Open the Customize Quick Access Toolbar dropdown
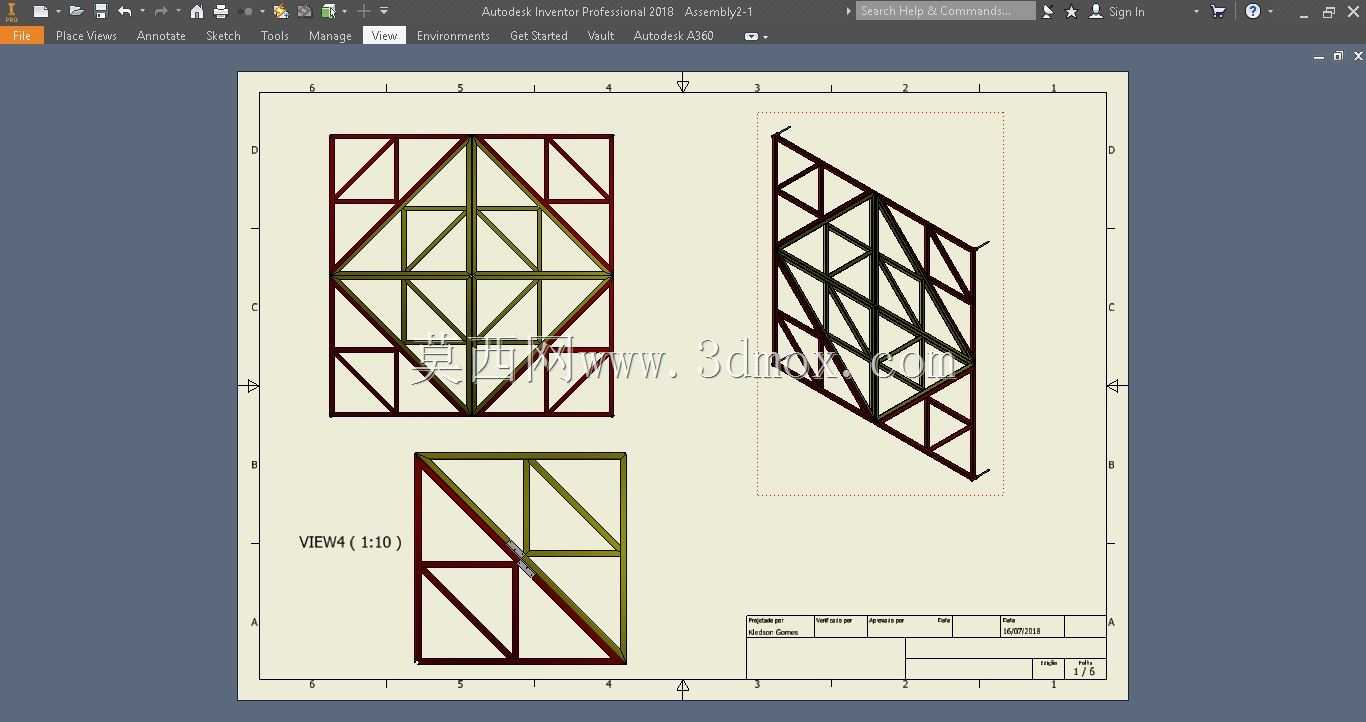Screen dimensions: 1366x722 point(384,11)
